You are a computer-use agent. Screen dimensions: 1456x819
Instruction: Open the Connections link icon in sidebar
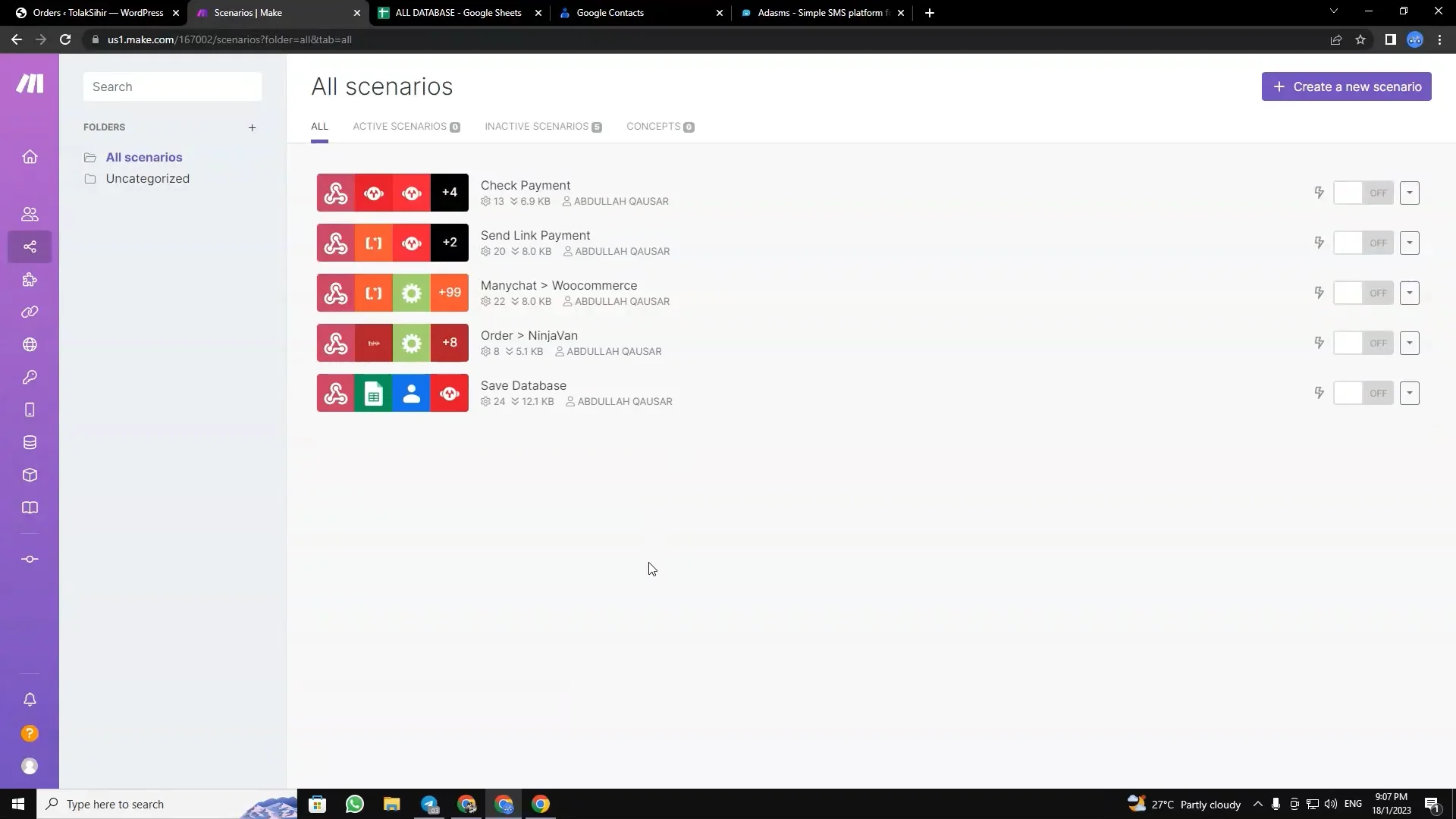pos(30,312)
